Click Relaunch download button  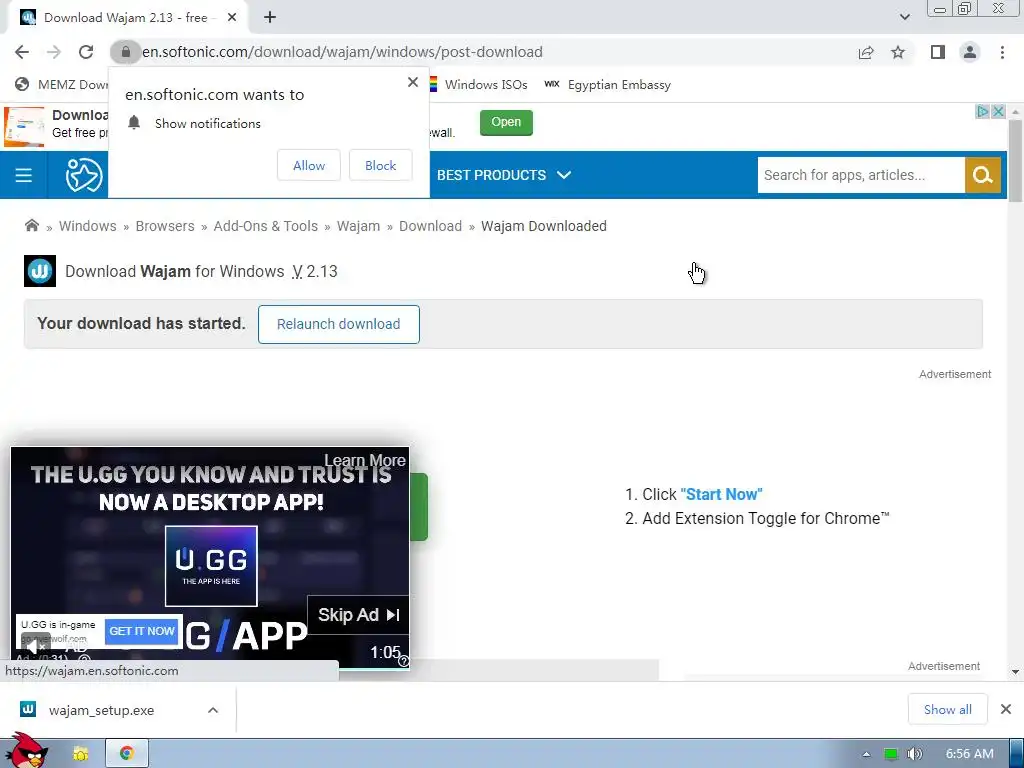pyautogui.click(x=338, y=324)
